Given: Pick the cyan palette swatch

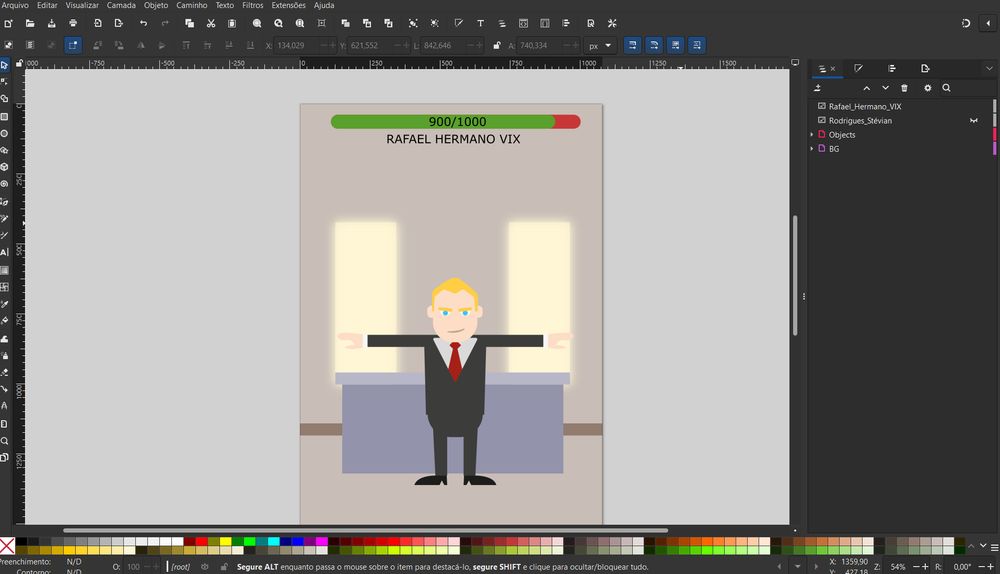Looking at the screenshot, I should (x=274, y=541).
